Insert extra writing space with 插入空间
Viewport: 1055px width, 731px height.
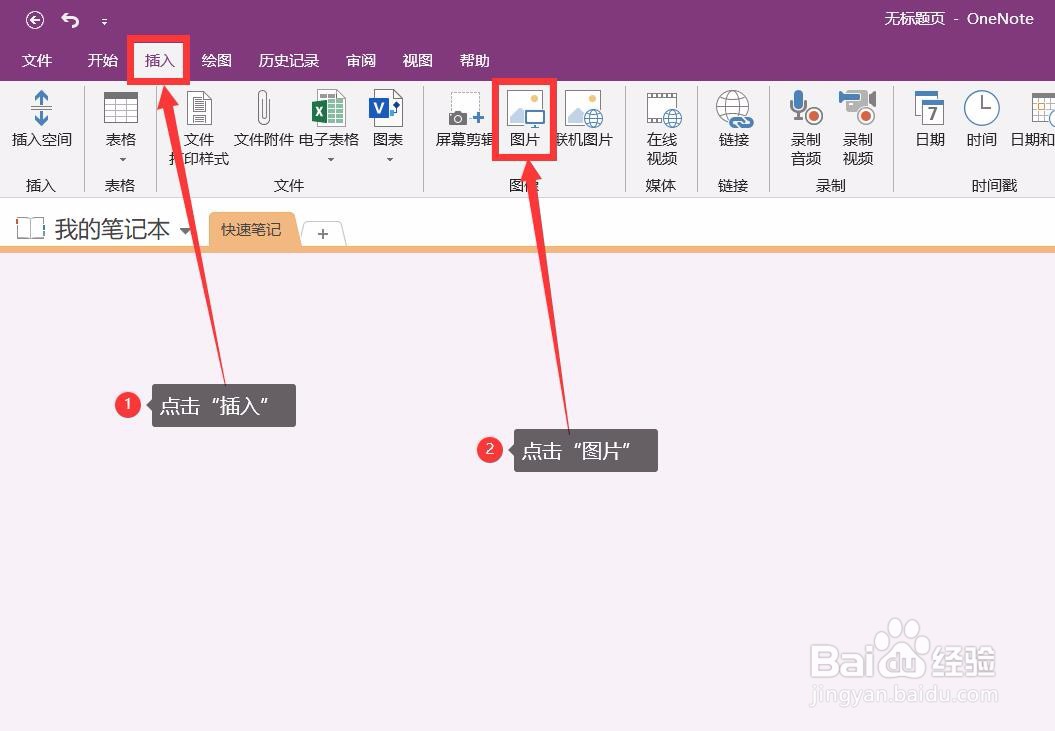coord(41,120)
